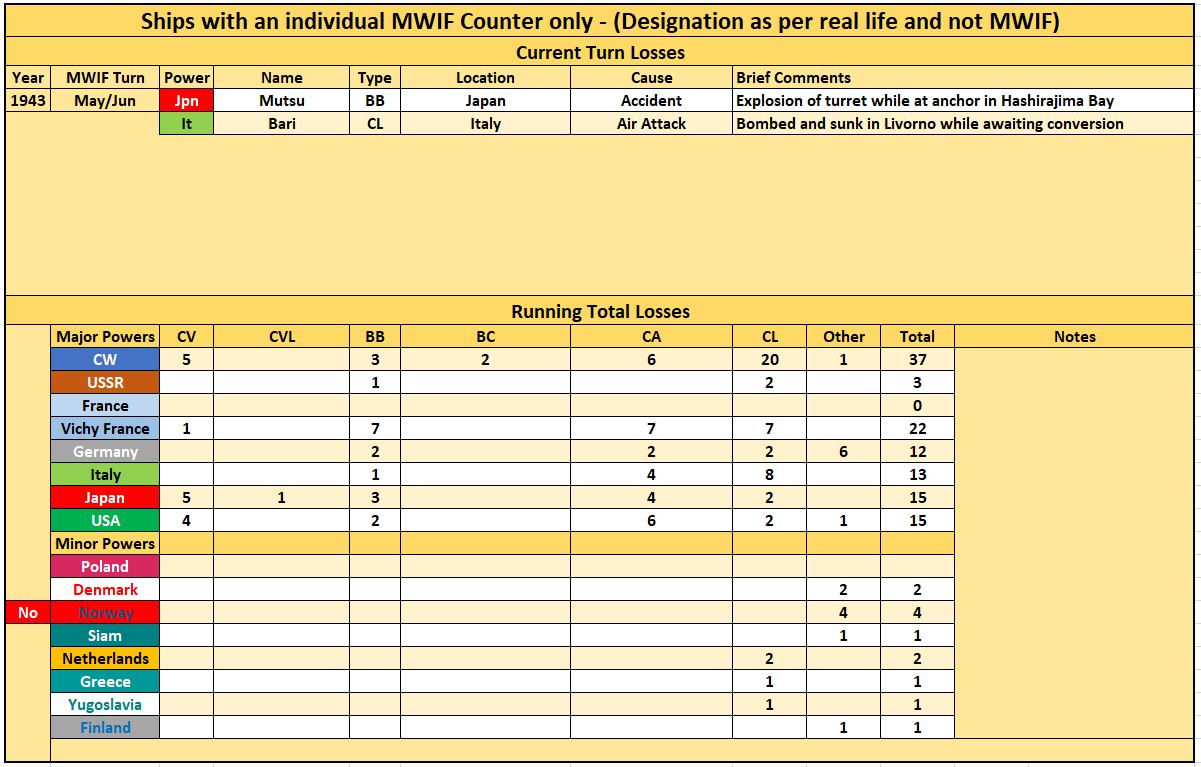
Task: Select France total cell showing 0
Action: 917,406
